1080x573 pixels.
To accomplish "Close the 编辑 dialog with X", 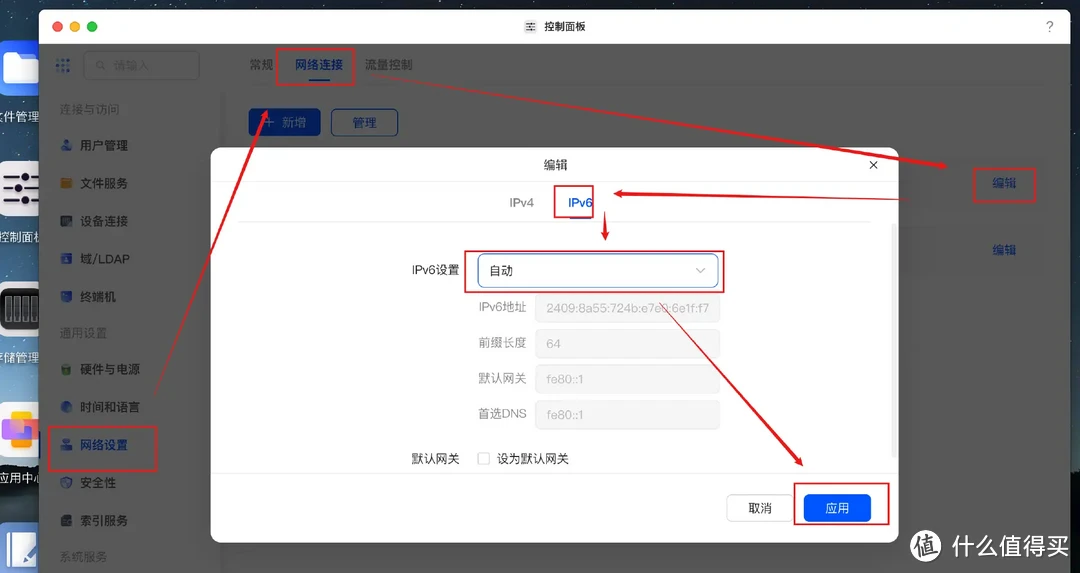I will [x=873, y=165].
